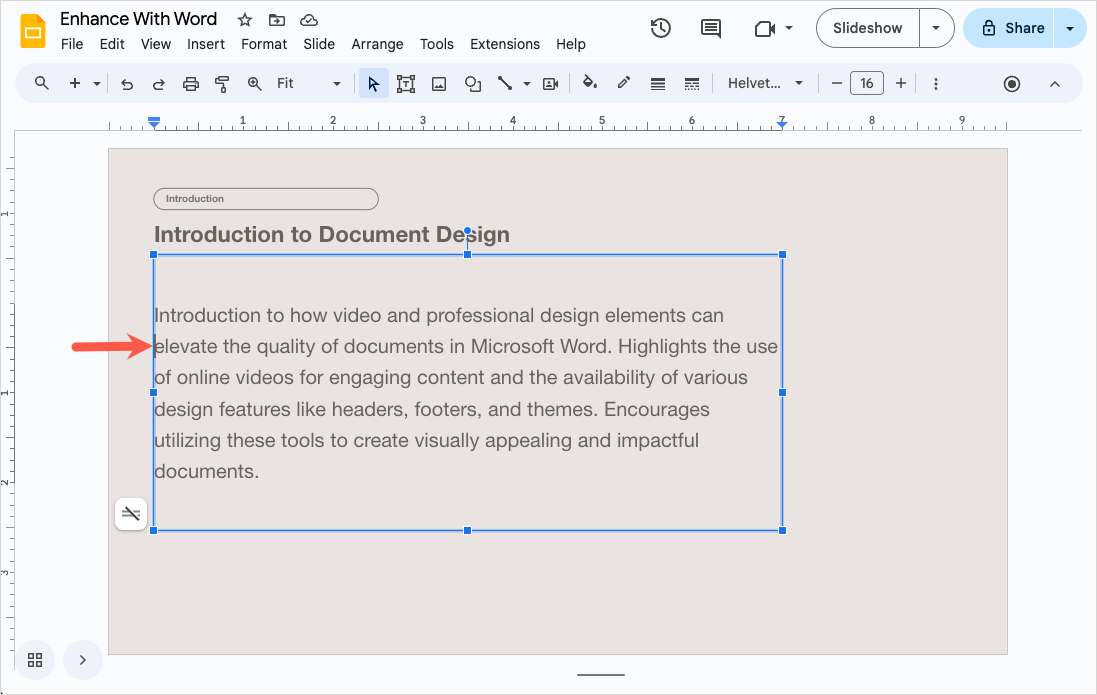Open the comments history icon
The image size is (1097, 695).
[711, 28]
